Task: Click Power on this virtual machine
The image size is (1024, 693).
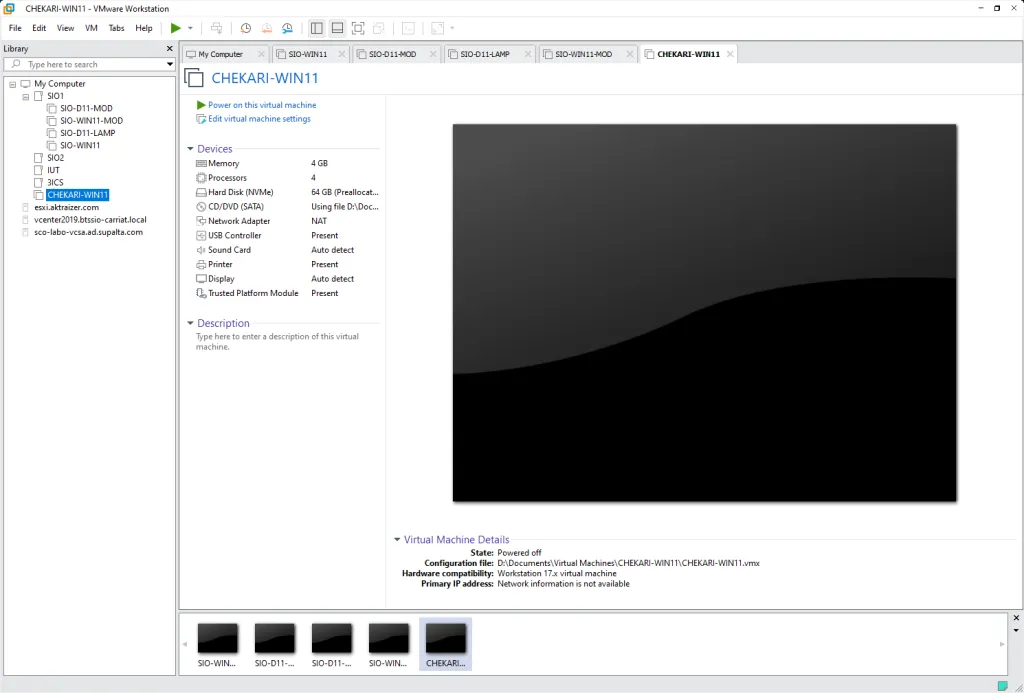Action: point(261,105)
